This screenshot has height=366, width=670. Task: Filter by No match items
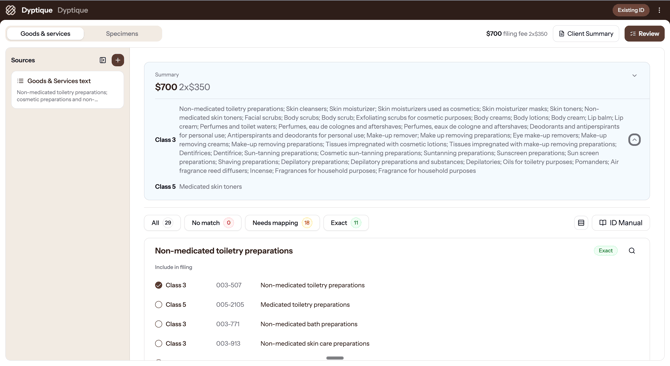pos(213,223)
